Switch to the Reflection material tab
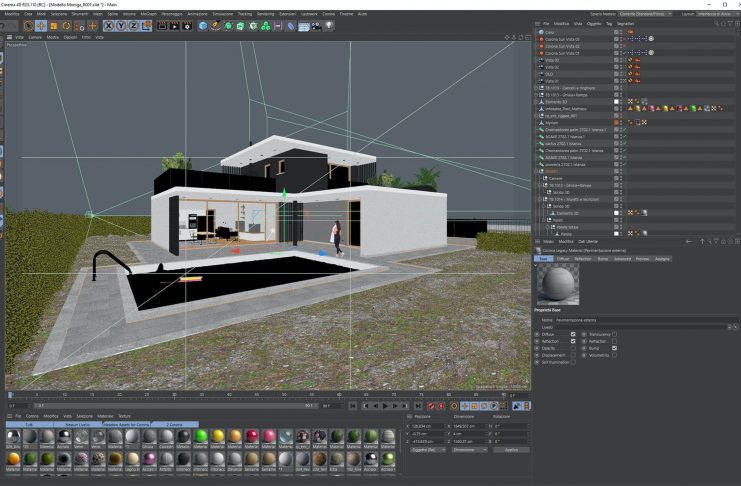741x486 pixels. [583, 258]
